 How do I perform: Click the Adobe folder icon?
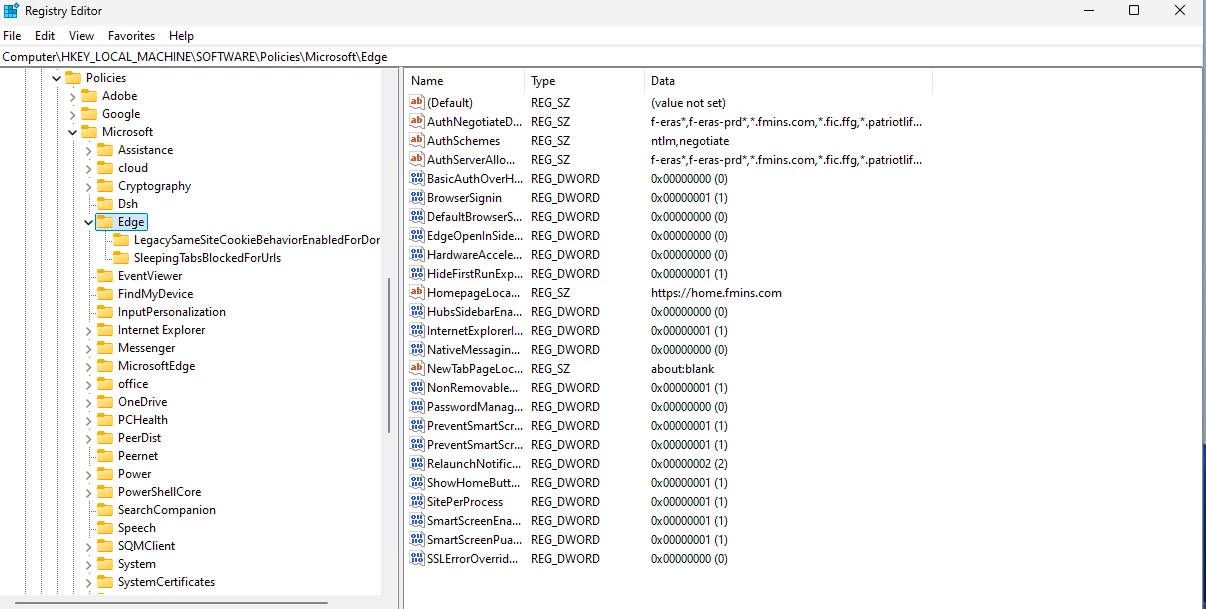click(x=89, y=96)
